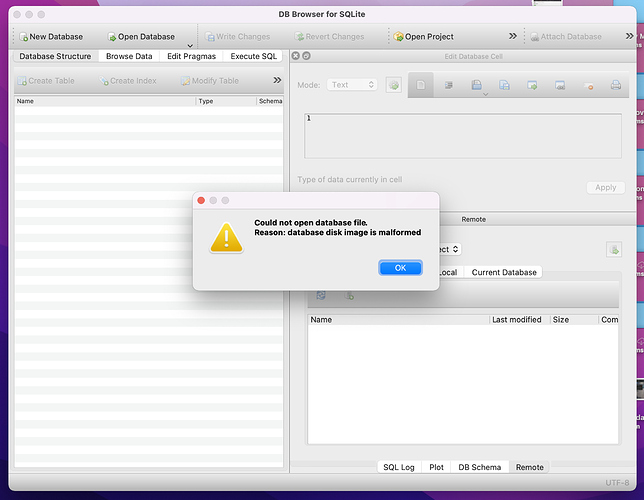Click the Create Table button
The width and height of the screenshot is (644, 500).
[46, 81]
